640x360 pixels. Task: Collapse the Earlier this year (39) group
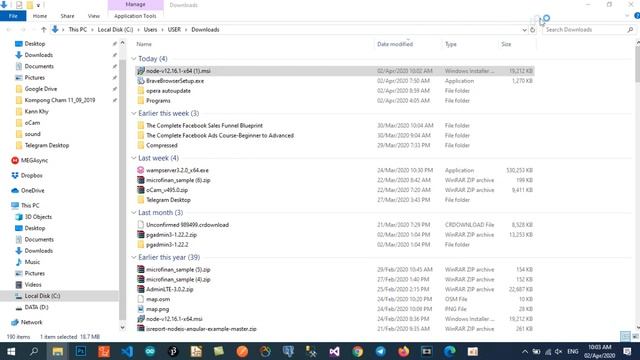(134, 258)
